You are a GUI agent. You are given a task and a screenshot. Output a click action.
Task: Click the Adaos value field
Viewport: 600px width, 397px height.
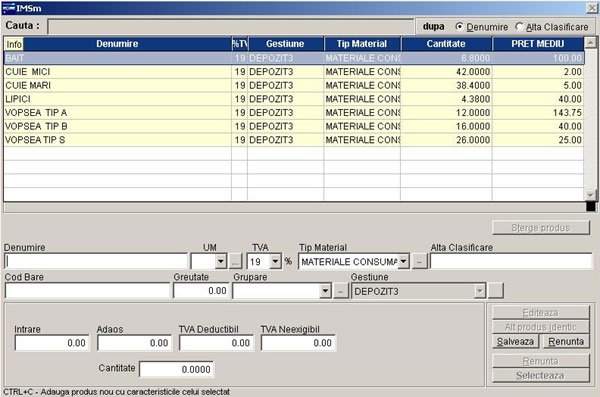click(134, 343)
